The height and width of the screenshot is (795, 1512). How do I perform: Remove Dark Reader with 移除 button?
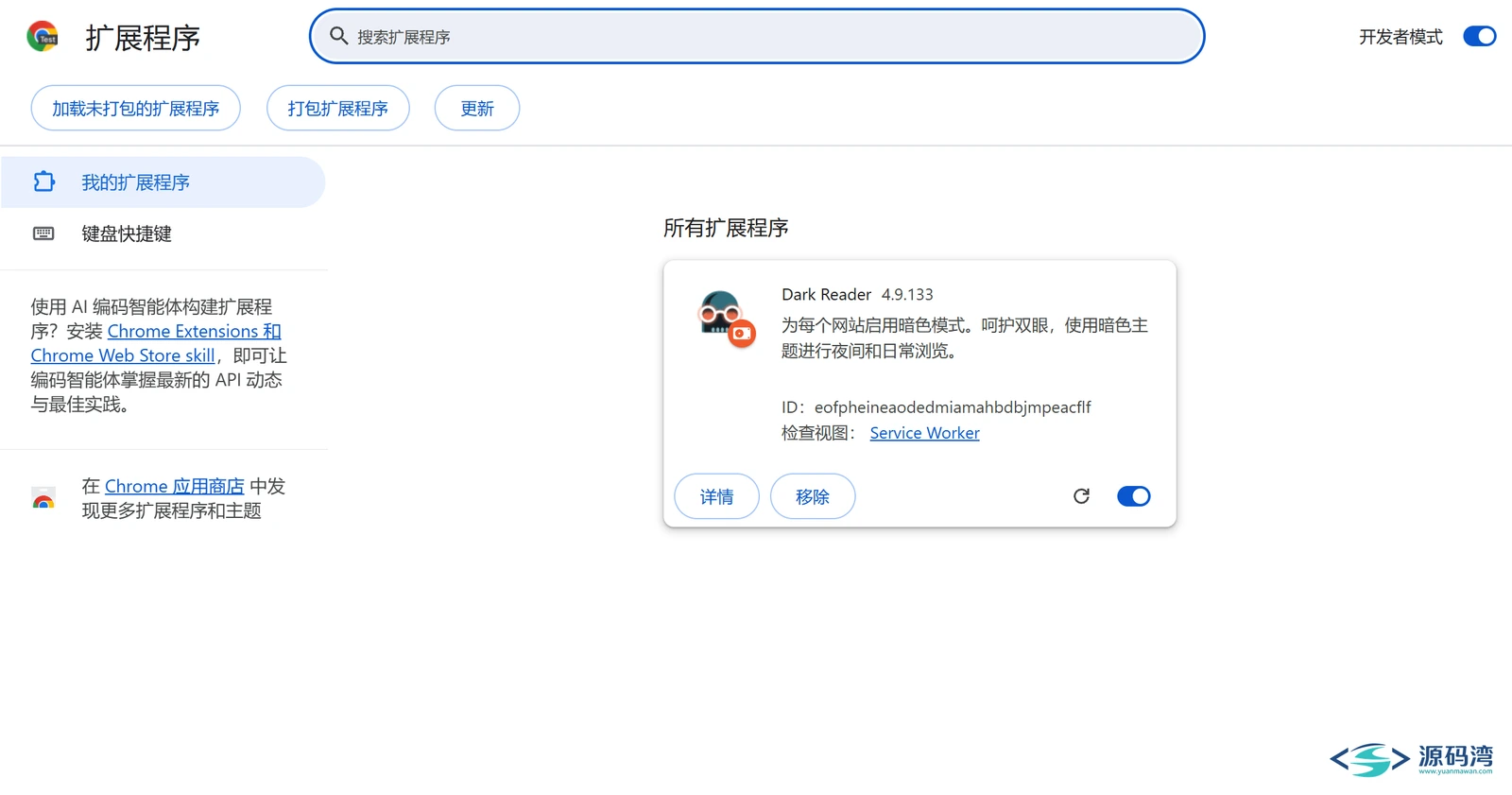[x=813, y=496]
